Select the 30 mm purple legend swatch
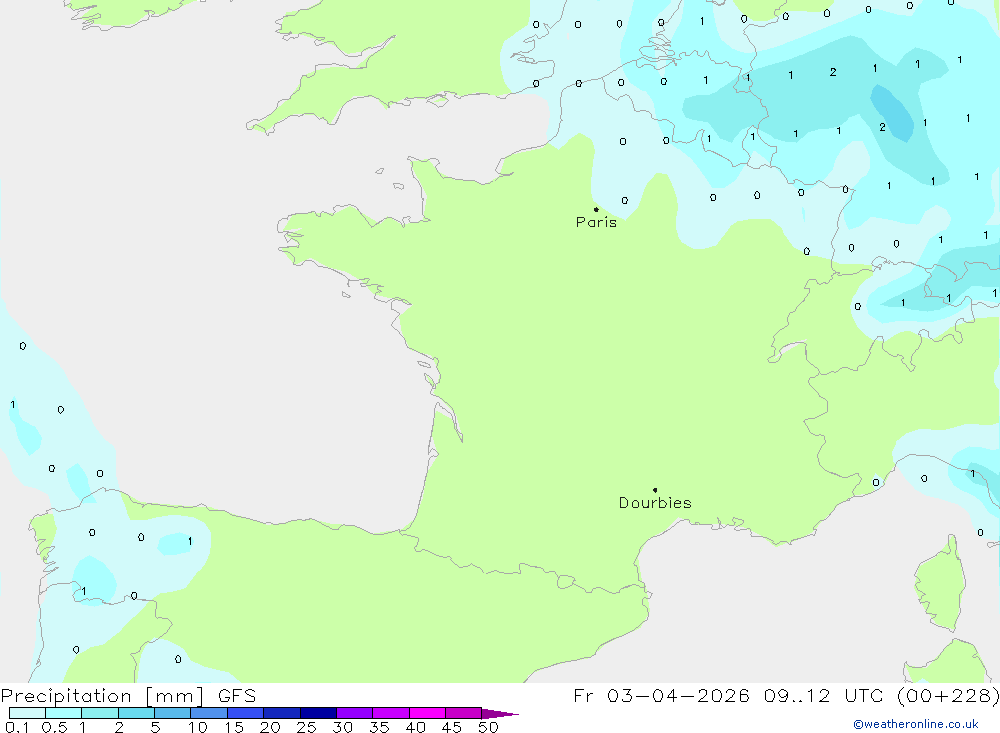The image size is (1000, 733). pyautogui.click(x=354, y=713)
